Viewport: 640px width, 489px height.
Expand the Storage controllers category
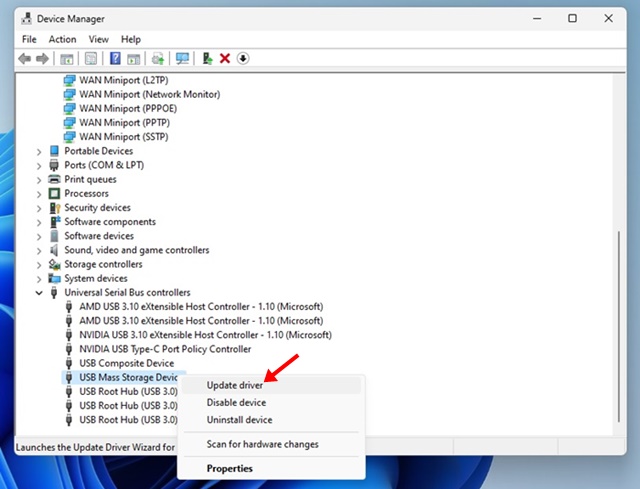pos(40,264)
